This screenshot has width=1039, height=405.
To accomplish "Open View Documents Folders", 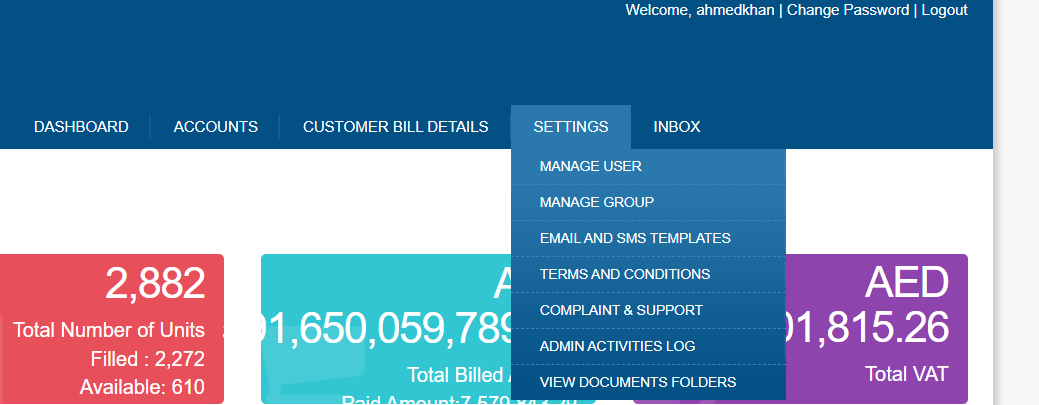I will (637, 382).
